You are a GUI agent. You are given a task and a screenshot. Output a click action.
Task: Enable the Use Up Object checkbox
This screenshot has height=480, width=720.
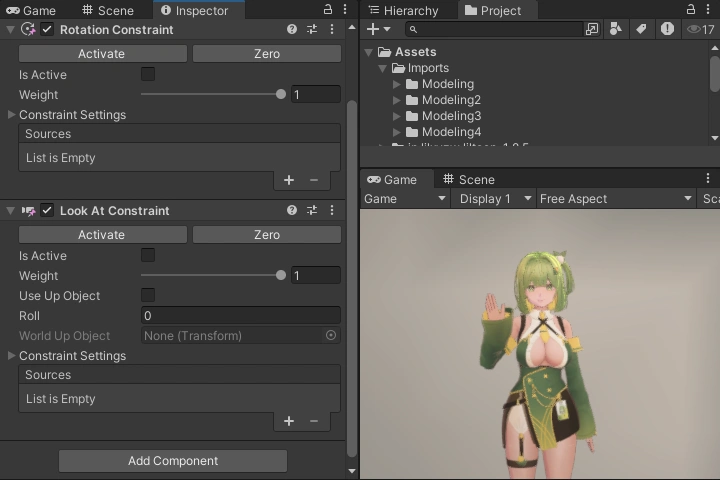click(148, 295)
